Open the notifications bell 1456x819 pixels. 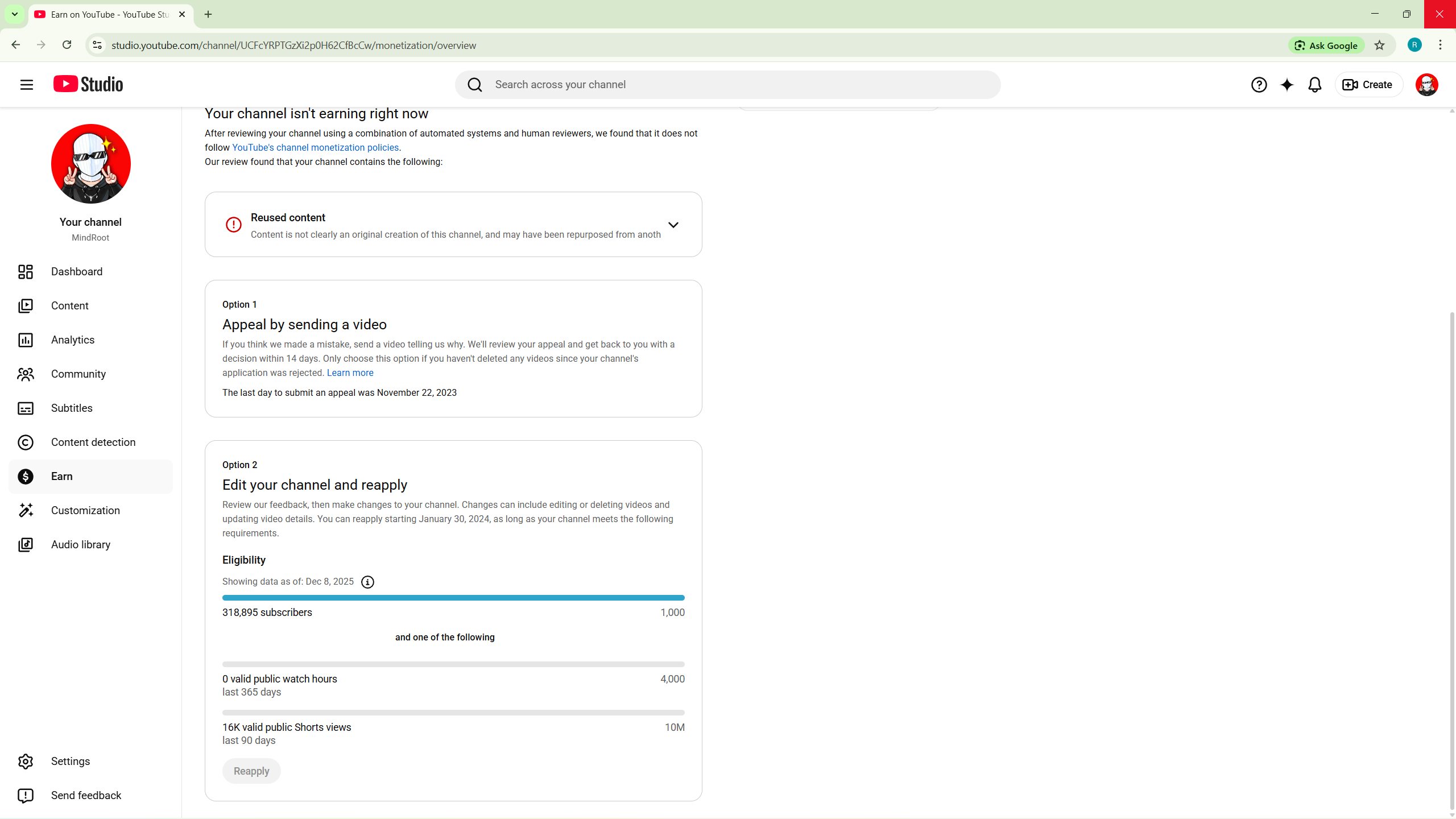(1314, 85)
